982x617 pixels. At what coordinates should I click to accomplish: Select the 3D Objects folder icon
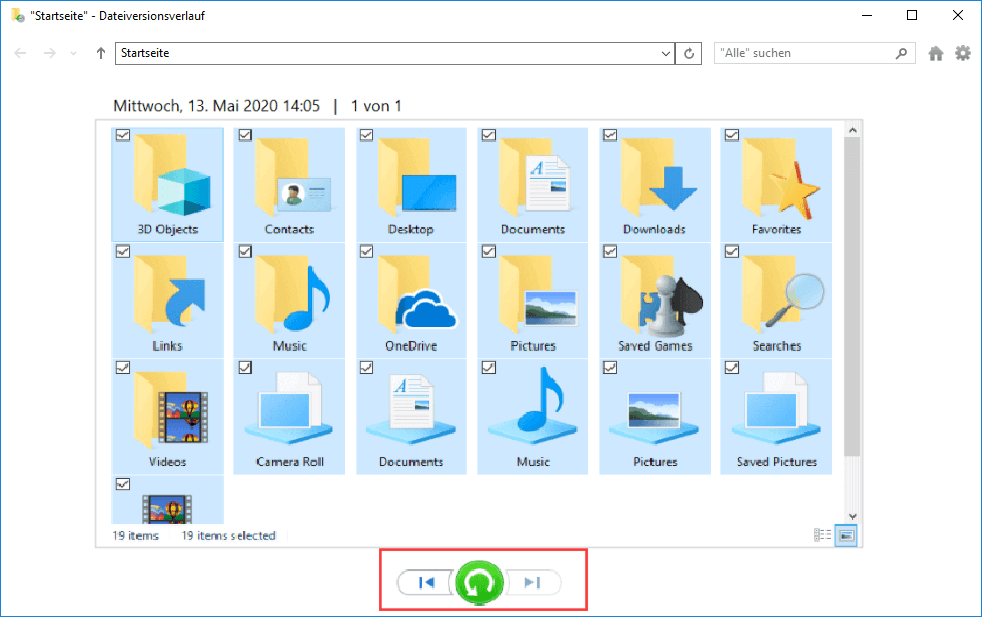[x=172, y=175]
